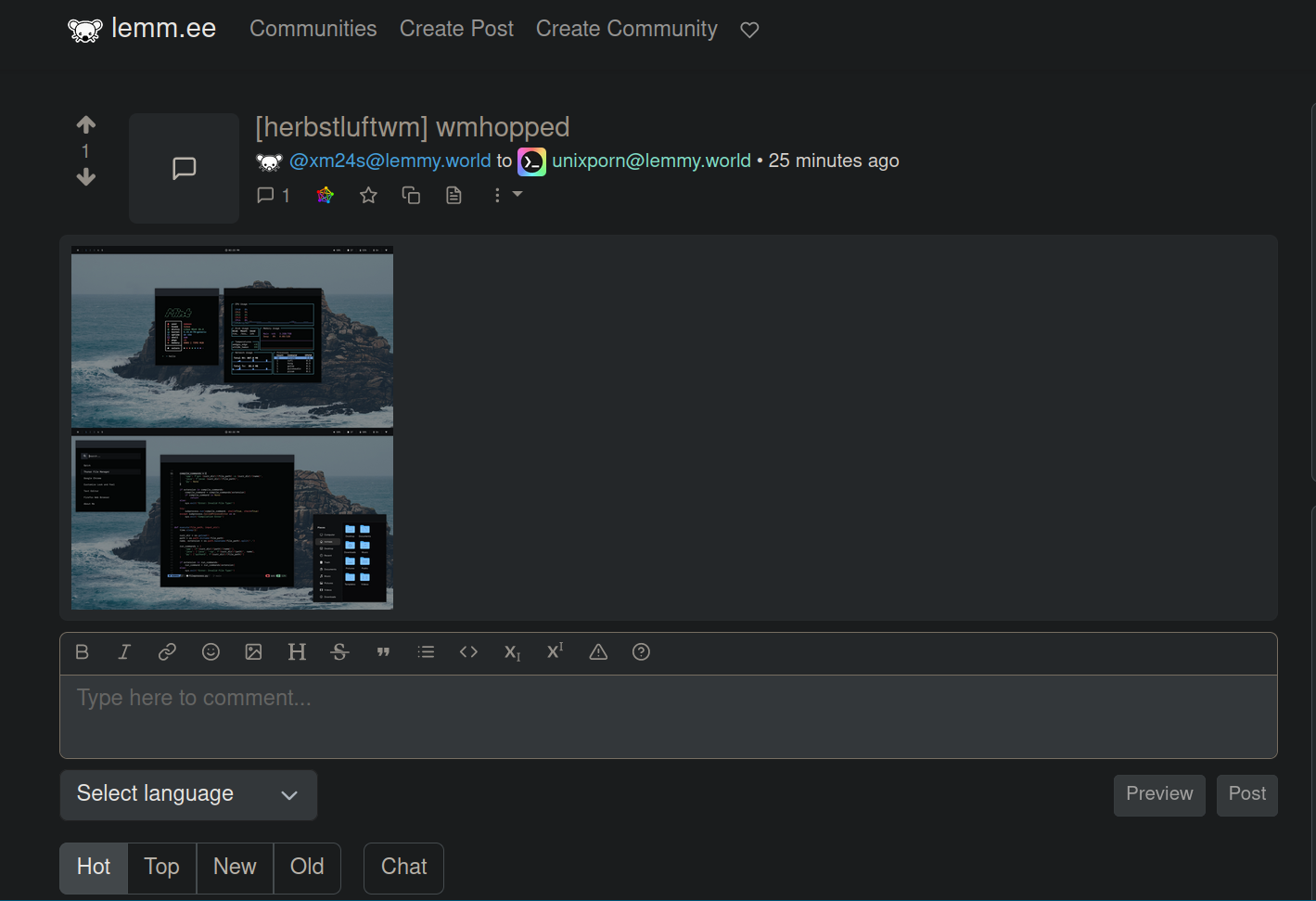Screen dimensions: 1316x901
Task: Toggle bold formatting in the comment editor
Action: [x=82, y=651]
